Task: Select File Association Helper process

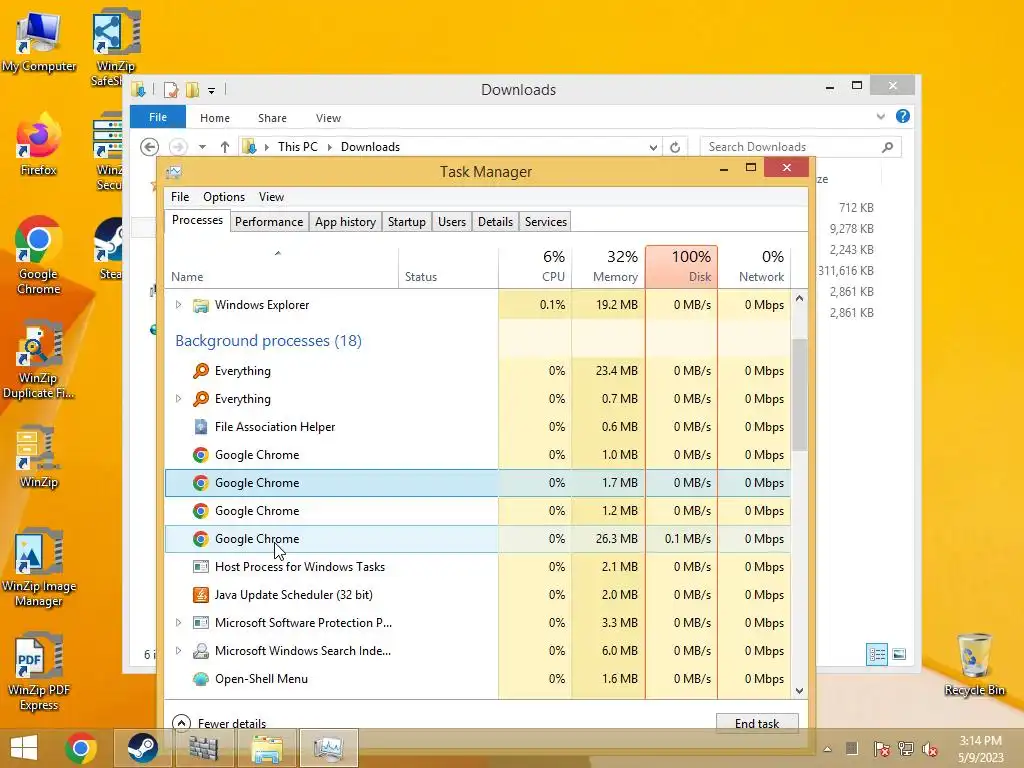Action: coord(477,426)
